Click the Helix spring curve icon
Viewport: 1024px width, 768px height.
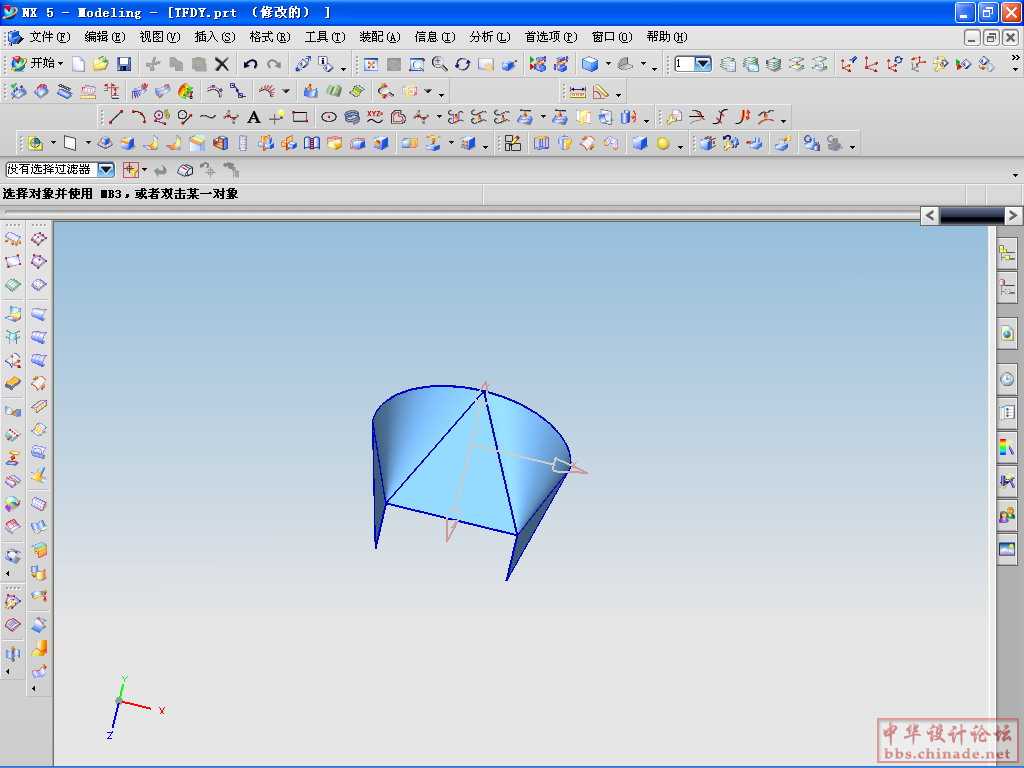click(351, 117)
